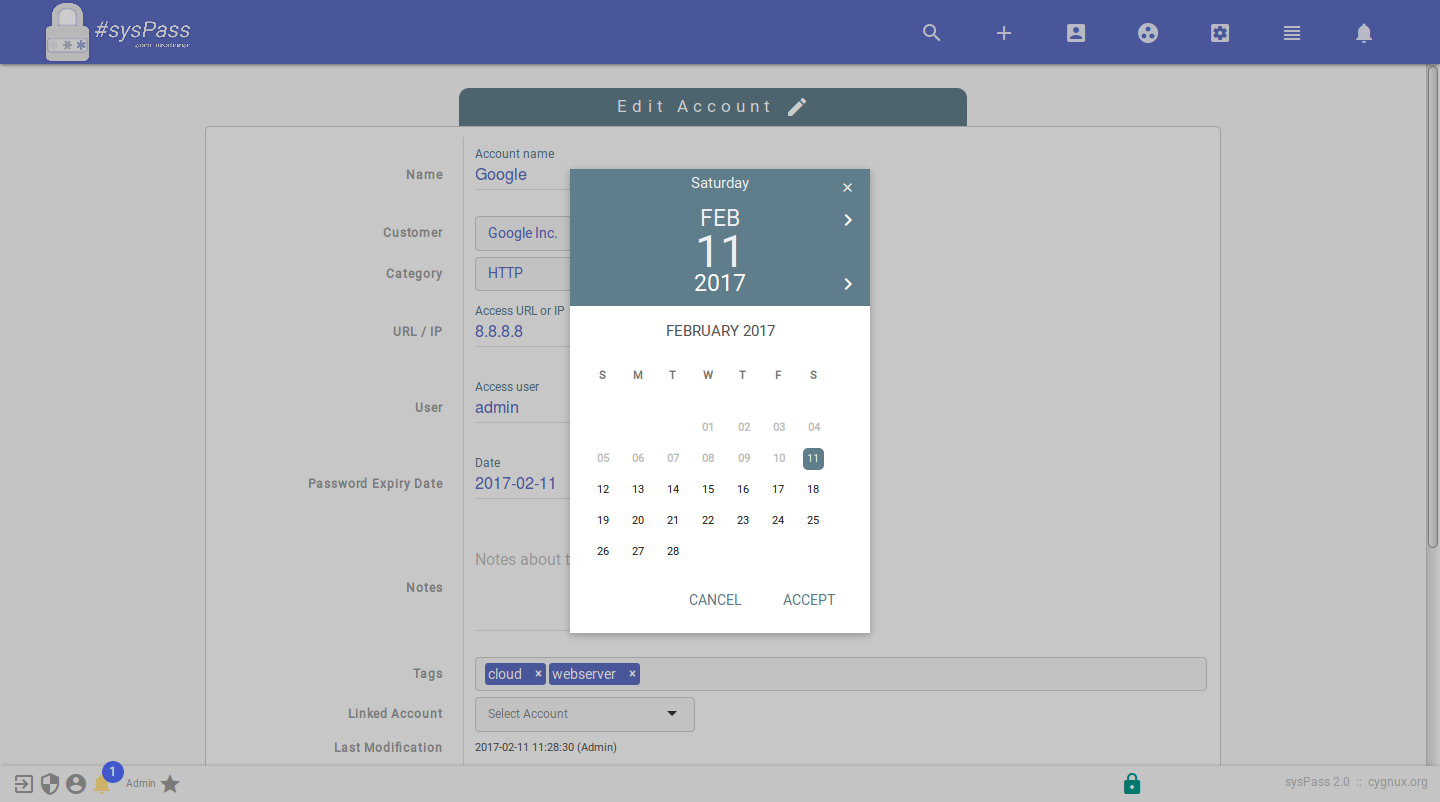Click the shield icon in footer
The width and height of the screenshot is (1440, 802).
[50, 784]
